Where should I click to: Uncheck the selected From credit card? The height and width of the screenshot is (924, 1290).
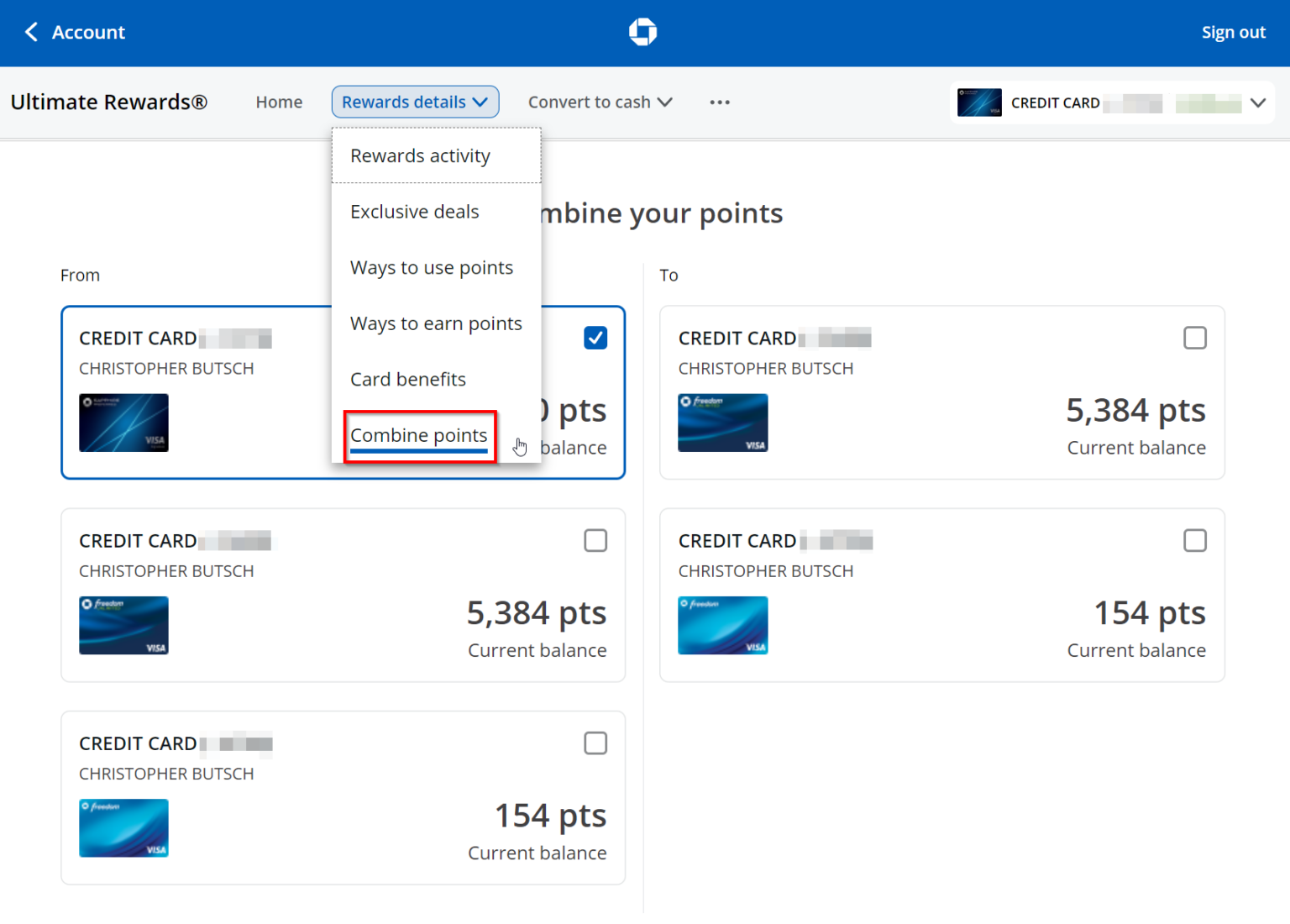click(595, 338)
